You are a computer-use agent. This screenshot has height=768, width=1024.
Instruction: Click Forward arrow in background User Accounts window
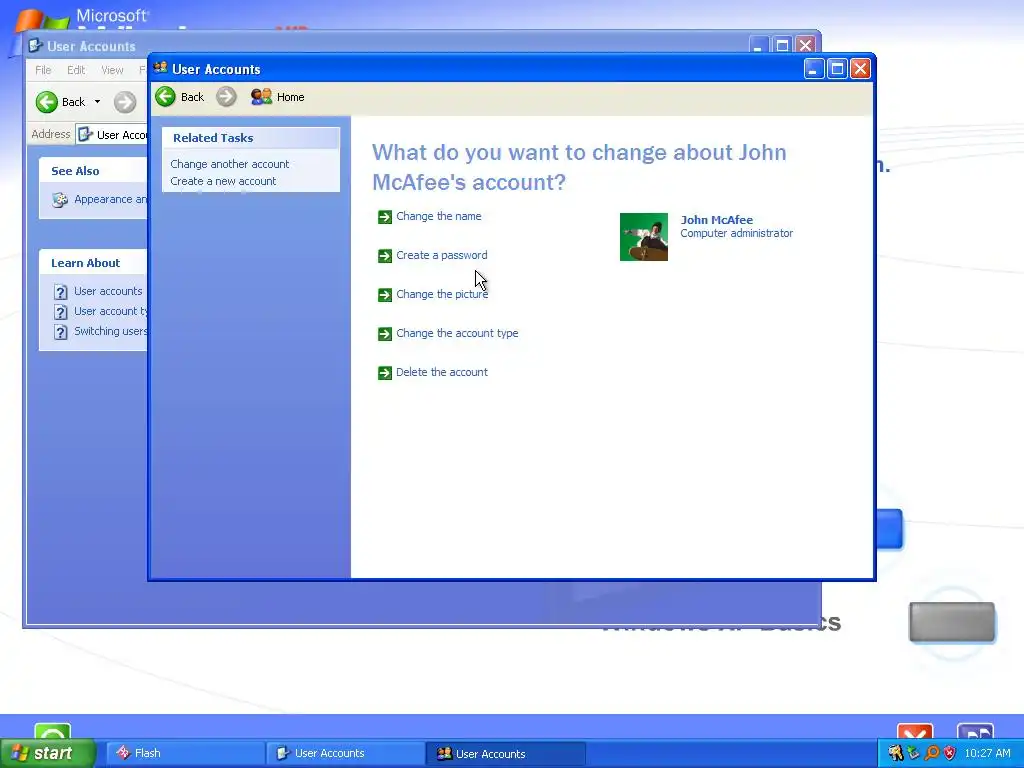coord(125,102)
